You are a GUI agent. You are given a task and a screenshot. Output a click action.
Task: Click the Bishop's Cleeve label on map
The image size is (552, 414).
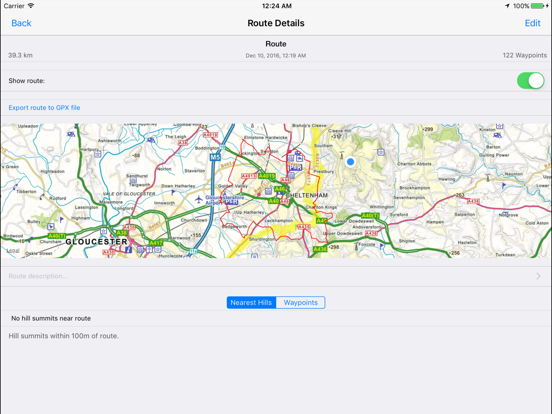pyautogui.click(x=309, y=125)
